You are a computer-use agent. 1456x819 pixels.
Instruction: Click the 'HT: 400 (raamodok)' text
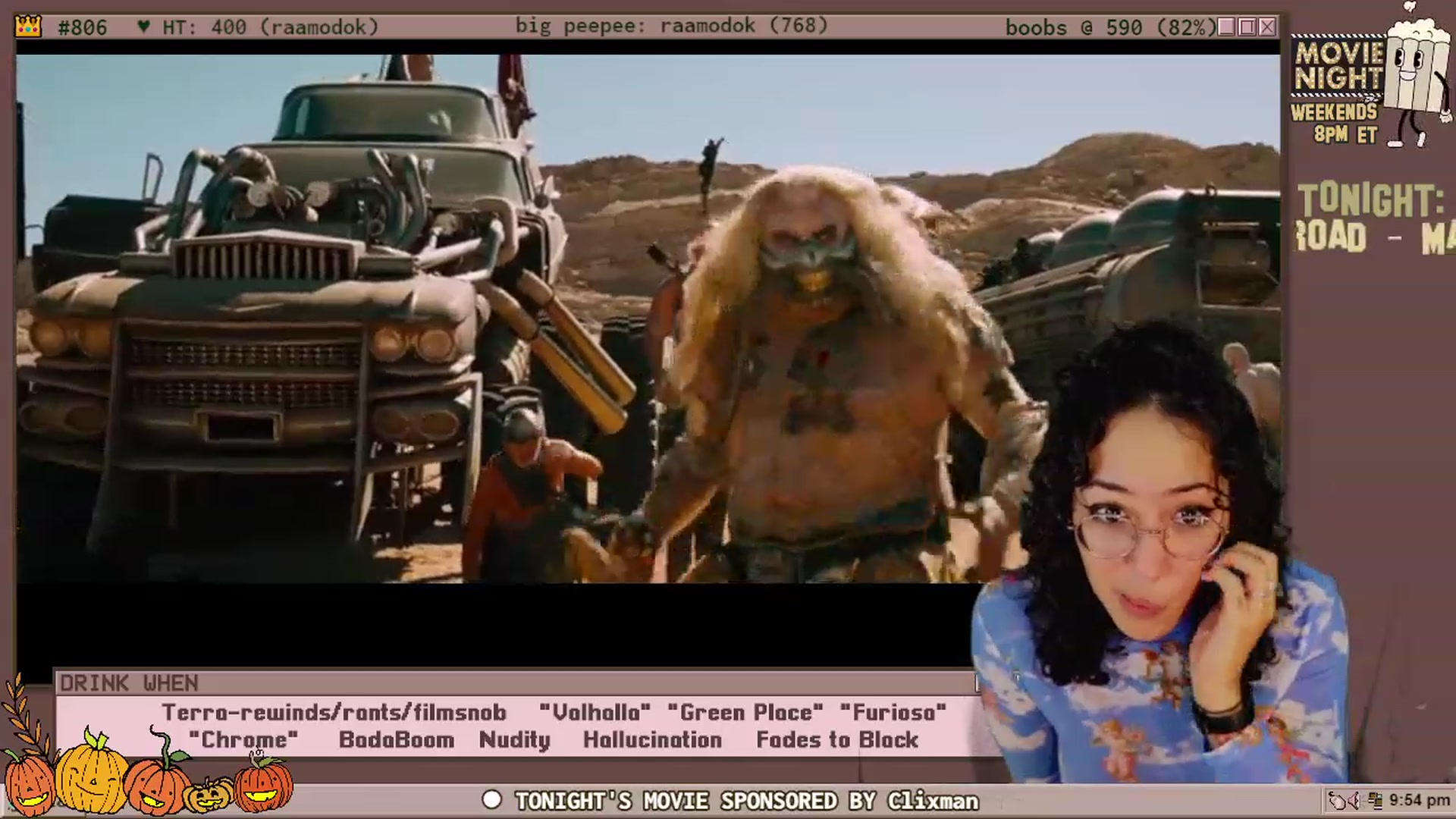[x=270, y=28]
